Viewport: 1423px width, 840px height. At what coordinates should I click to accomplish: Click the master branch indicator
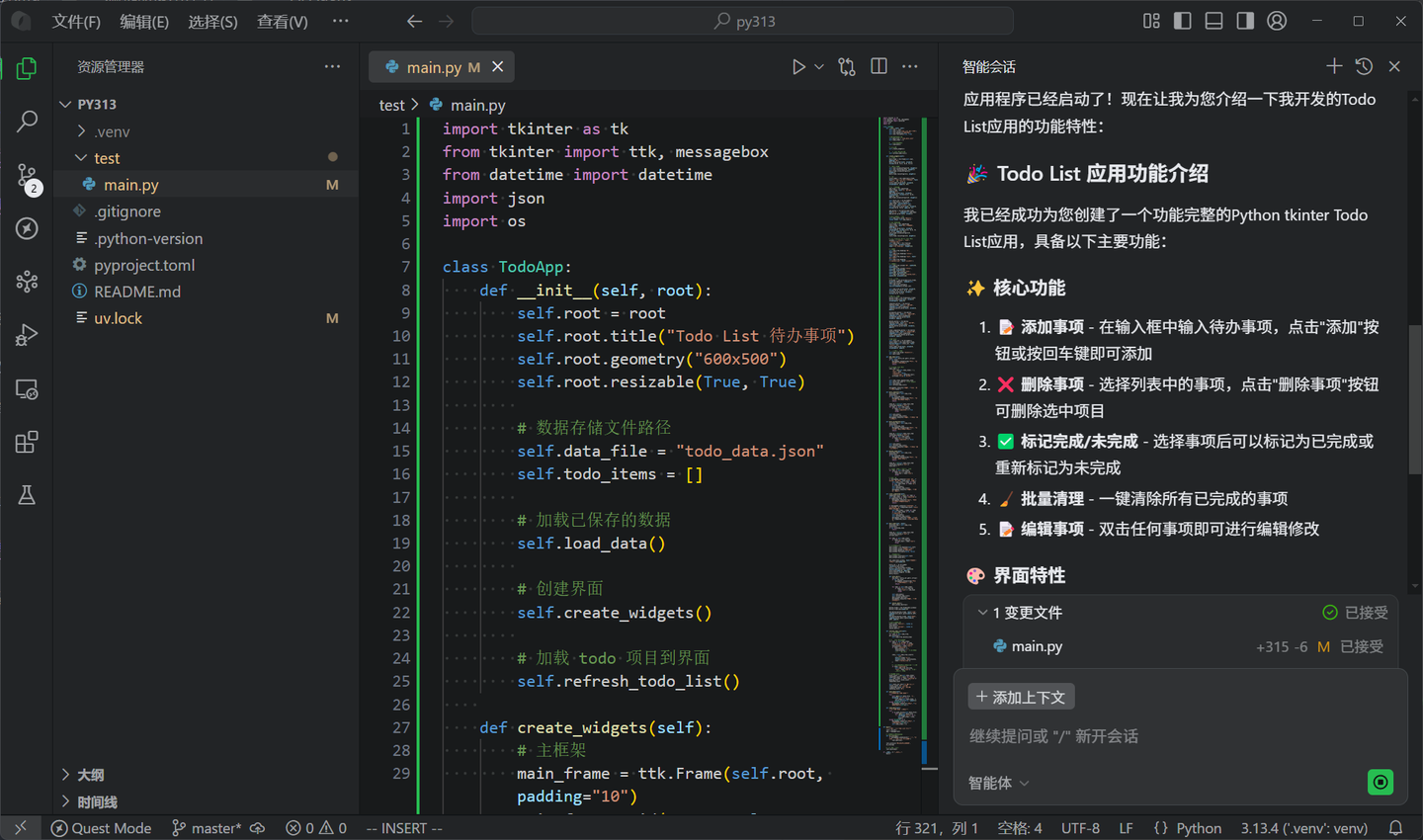207,828
